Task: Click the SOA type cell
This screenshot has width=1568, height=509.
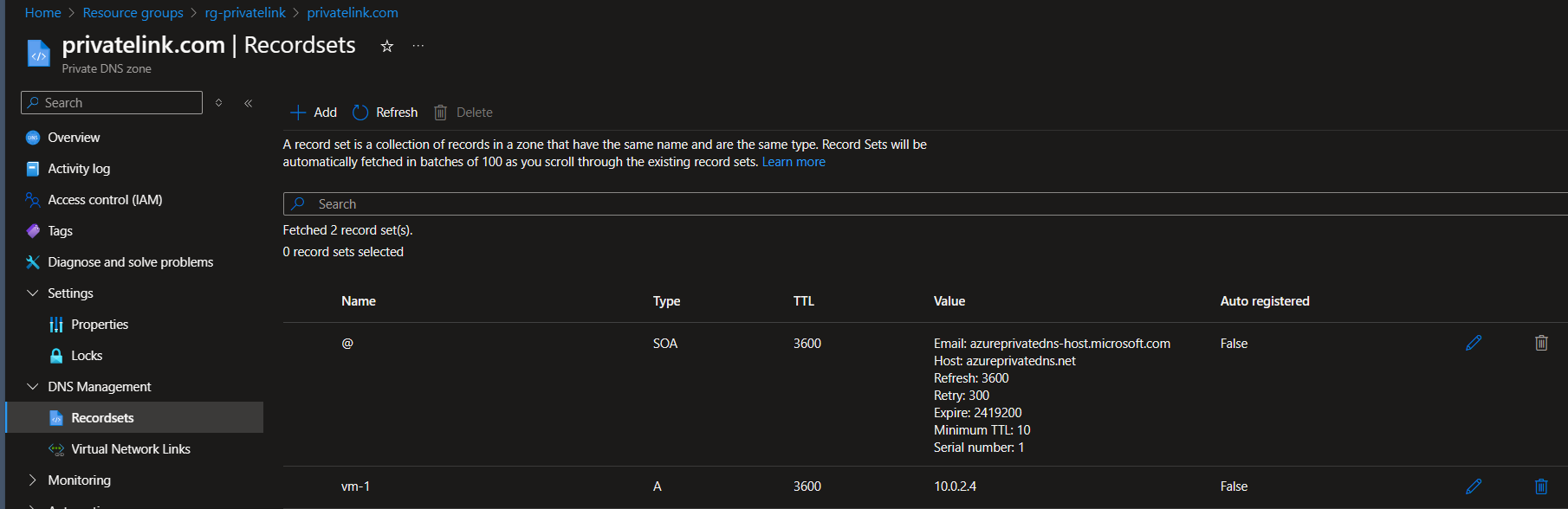Action: coord(665,344)
